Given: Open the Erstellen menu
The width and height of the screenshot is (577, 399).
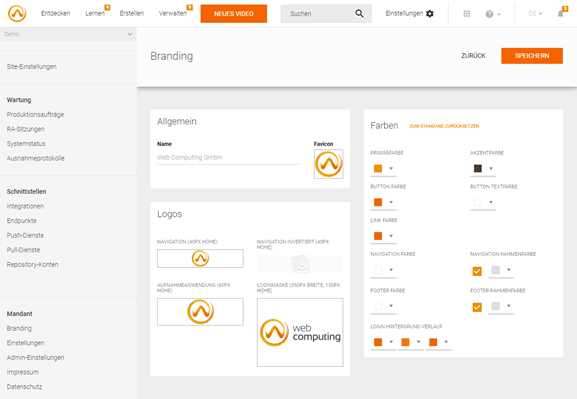Looking at the screenshot, I should coord(132,13).
